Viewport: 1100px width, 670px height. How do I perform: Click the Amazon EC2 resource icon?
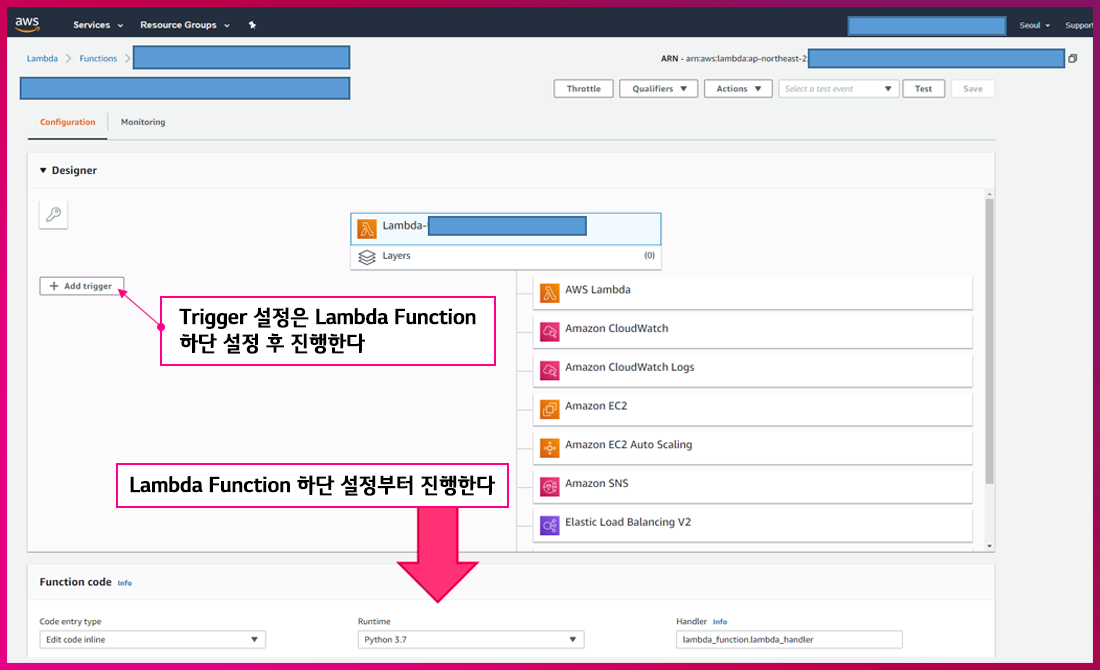pos(549,408)
